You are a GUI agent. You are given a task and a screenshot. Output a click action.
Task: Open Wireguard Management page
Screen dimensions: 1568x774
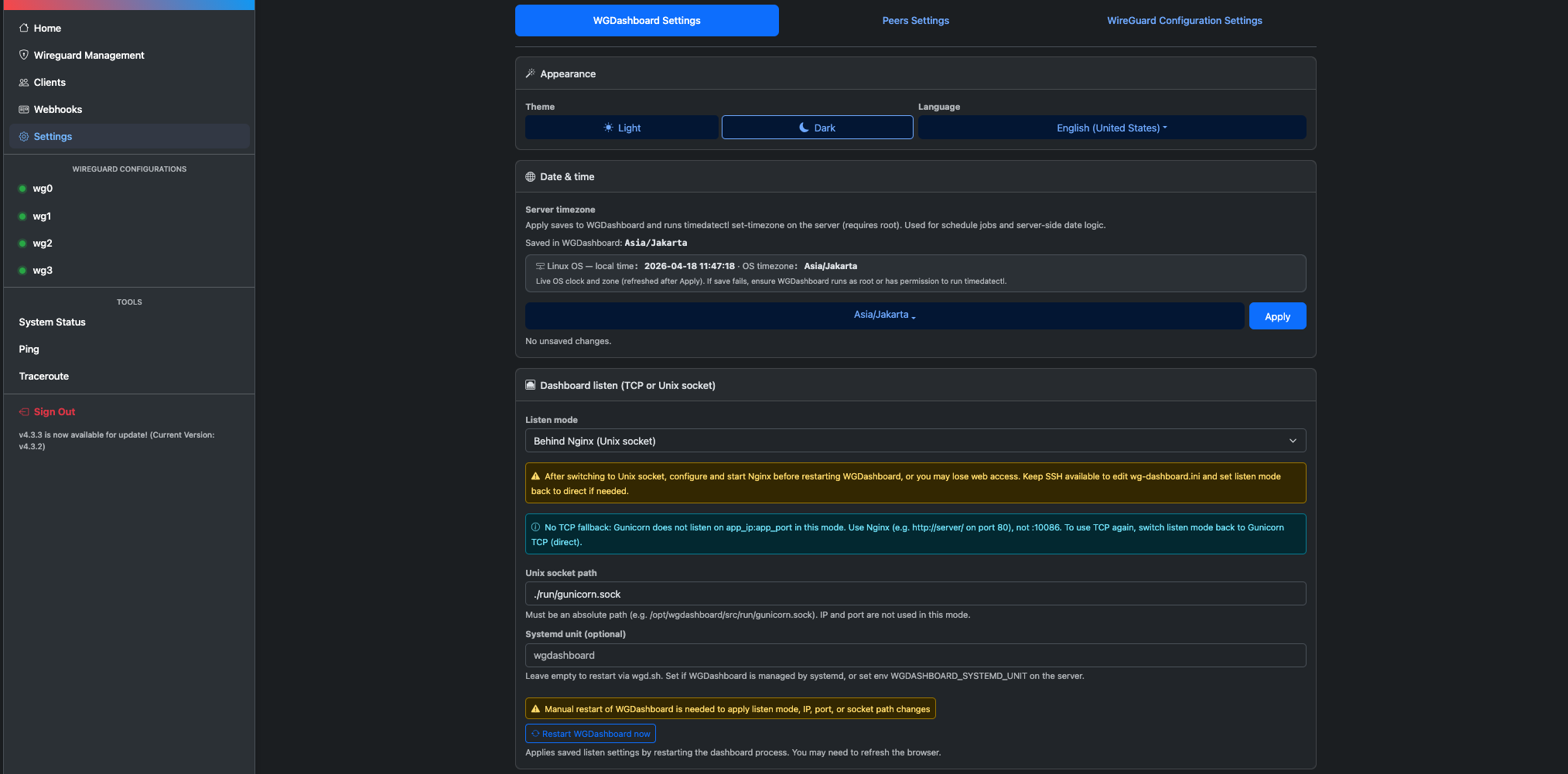129,55
